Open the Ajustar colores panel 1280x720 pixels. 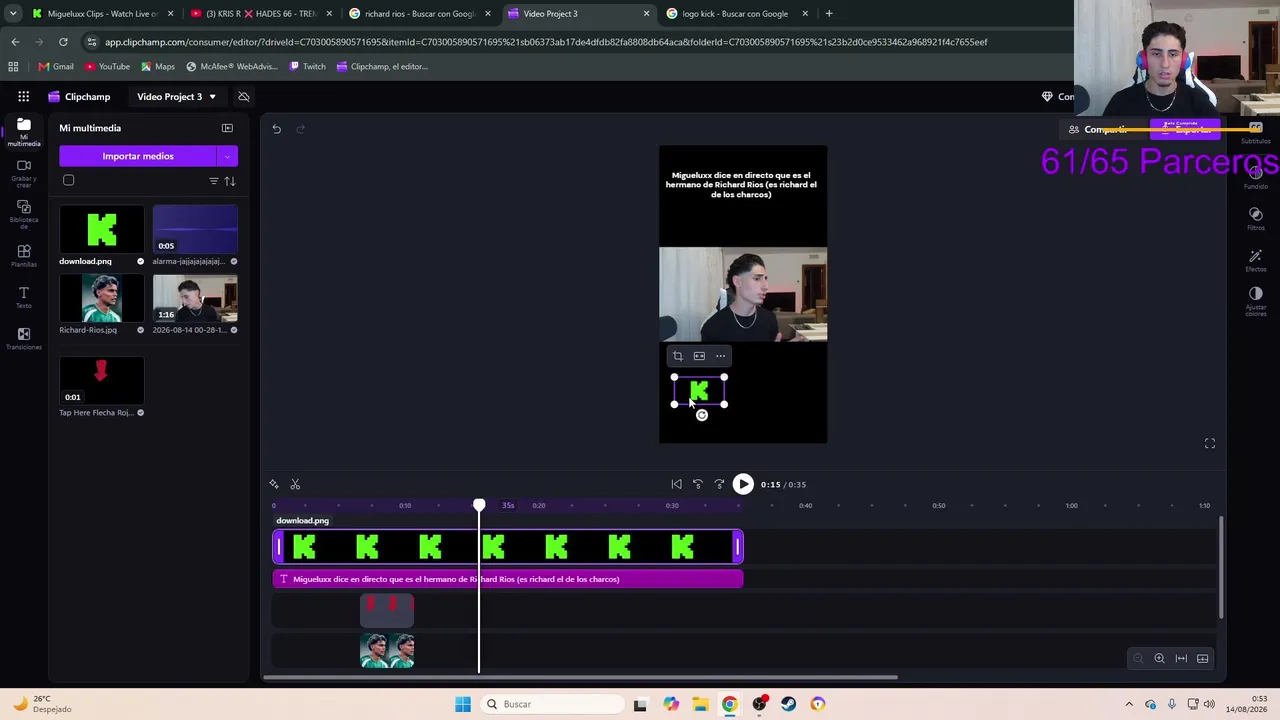point(1256,300)
